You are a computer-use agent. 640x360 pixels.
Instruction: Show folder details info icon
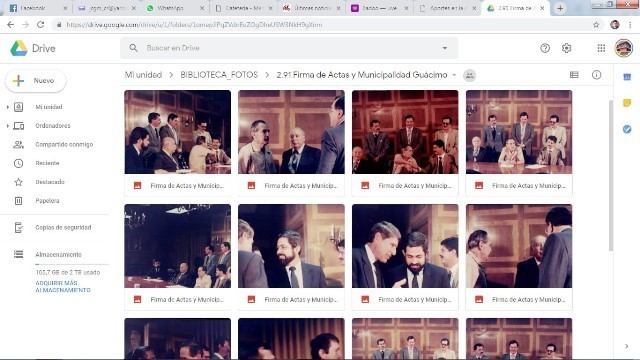click(596, 75)
